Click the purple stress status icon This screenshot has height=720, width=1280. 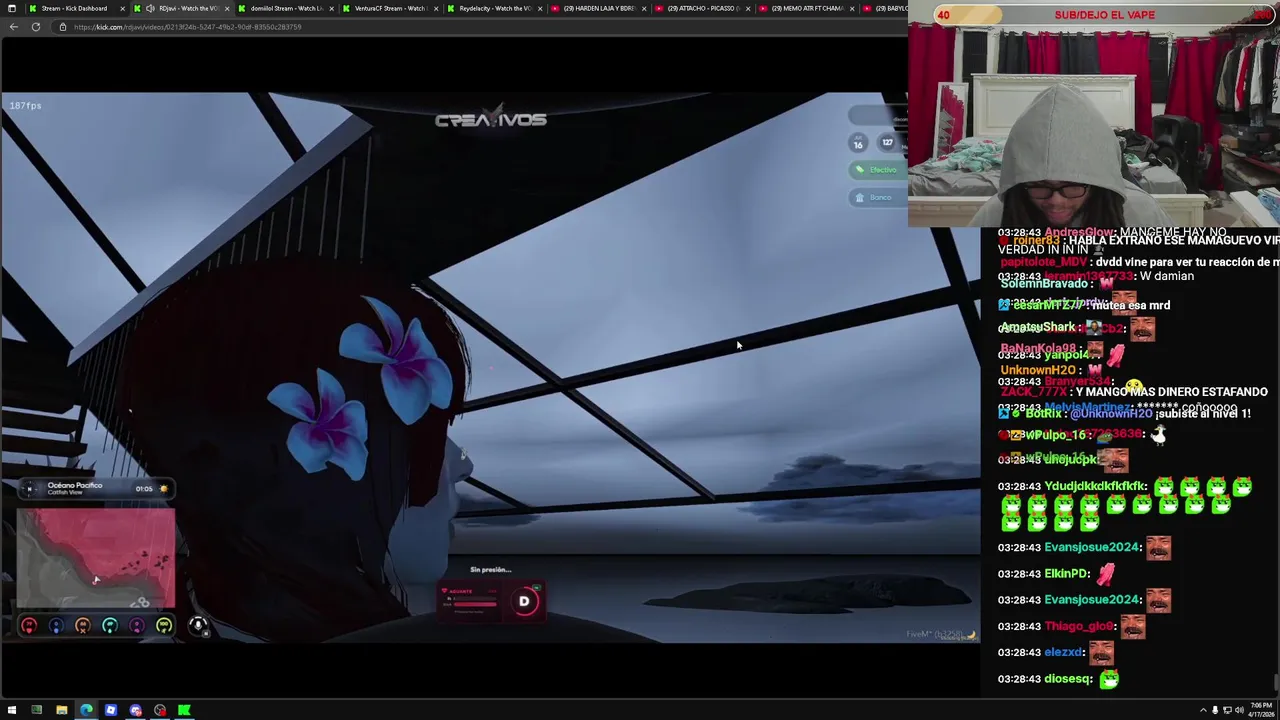[x=137, y=626]
